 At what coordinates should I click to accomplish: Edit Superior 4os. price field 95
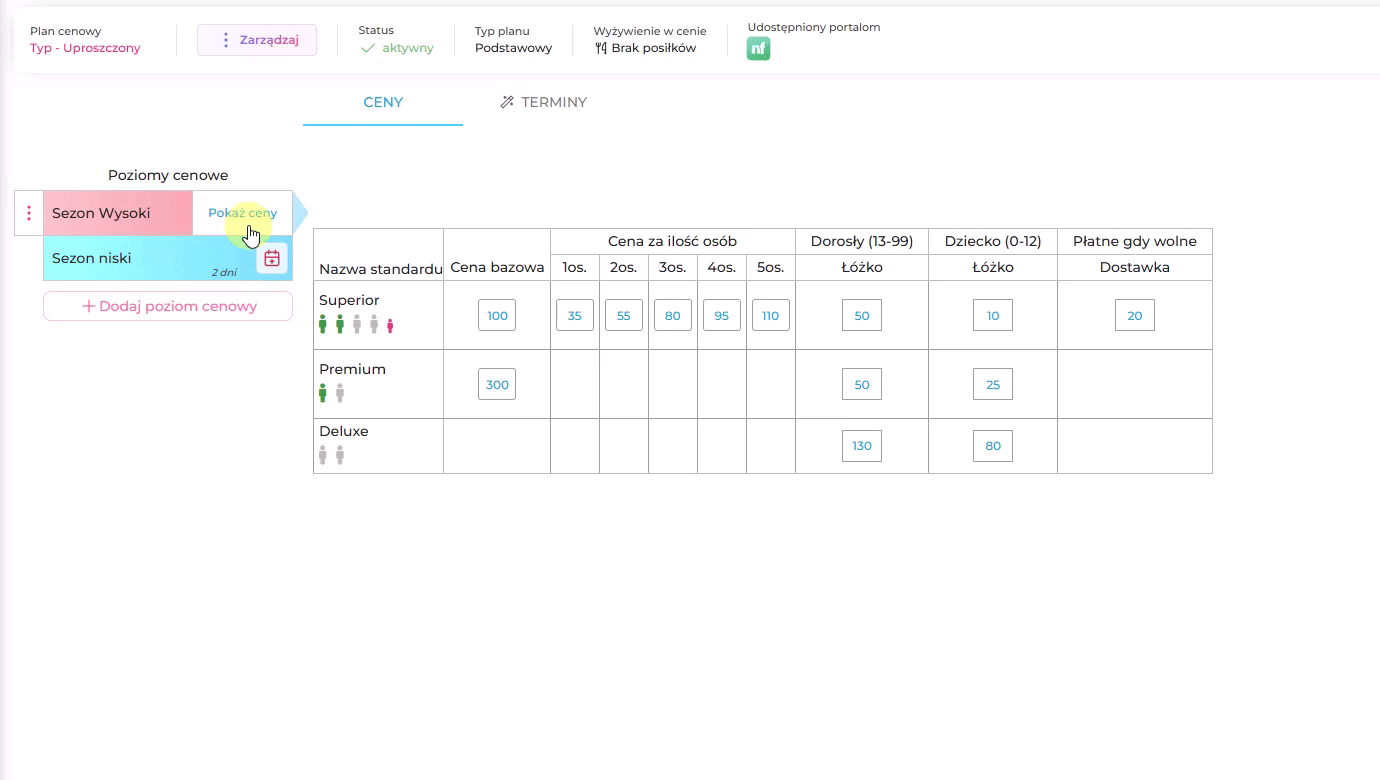[722, 316]
